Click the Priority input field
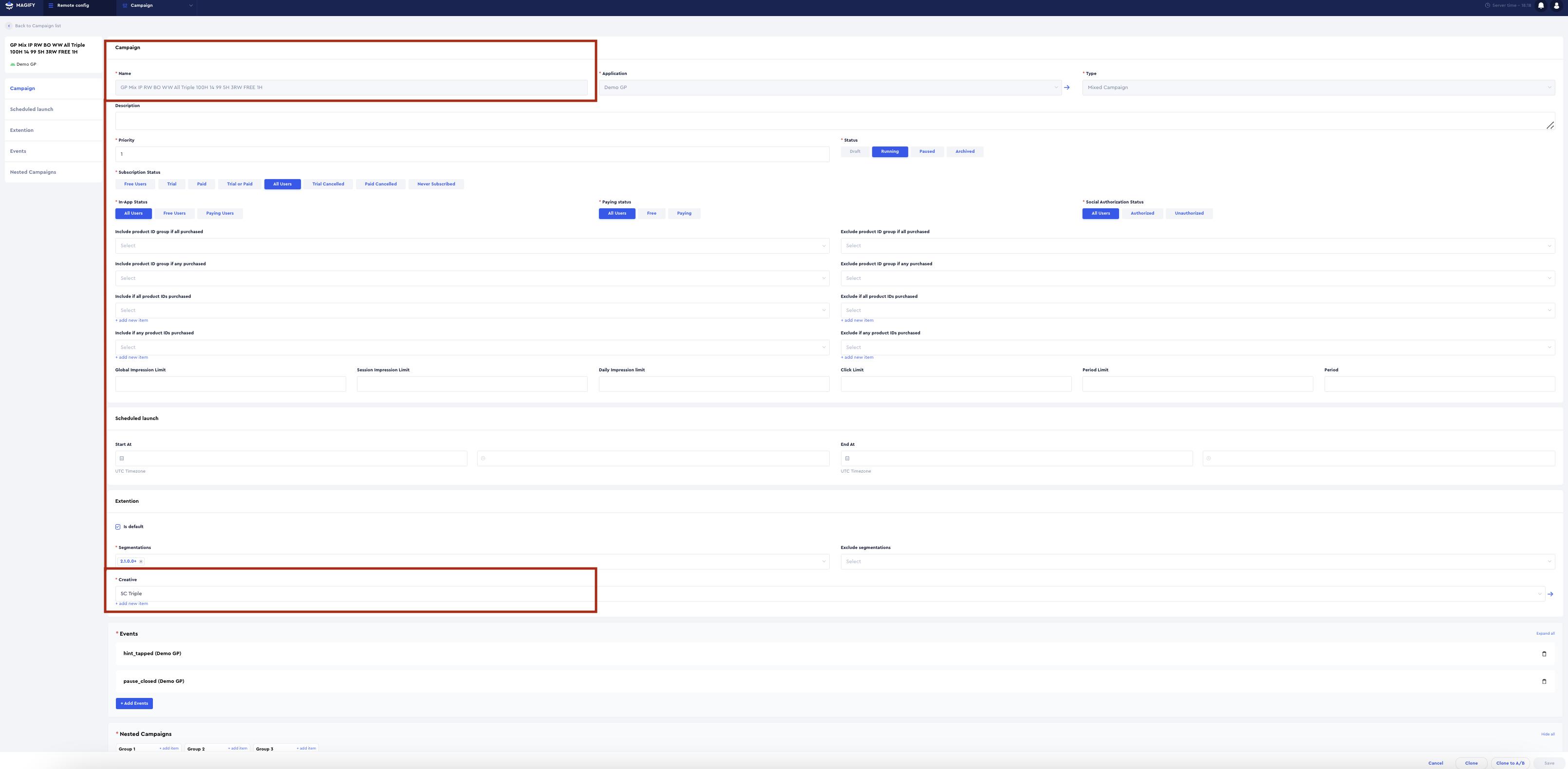Viewport: 1568px width, 769px height. (472, 154)
